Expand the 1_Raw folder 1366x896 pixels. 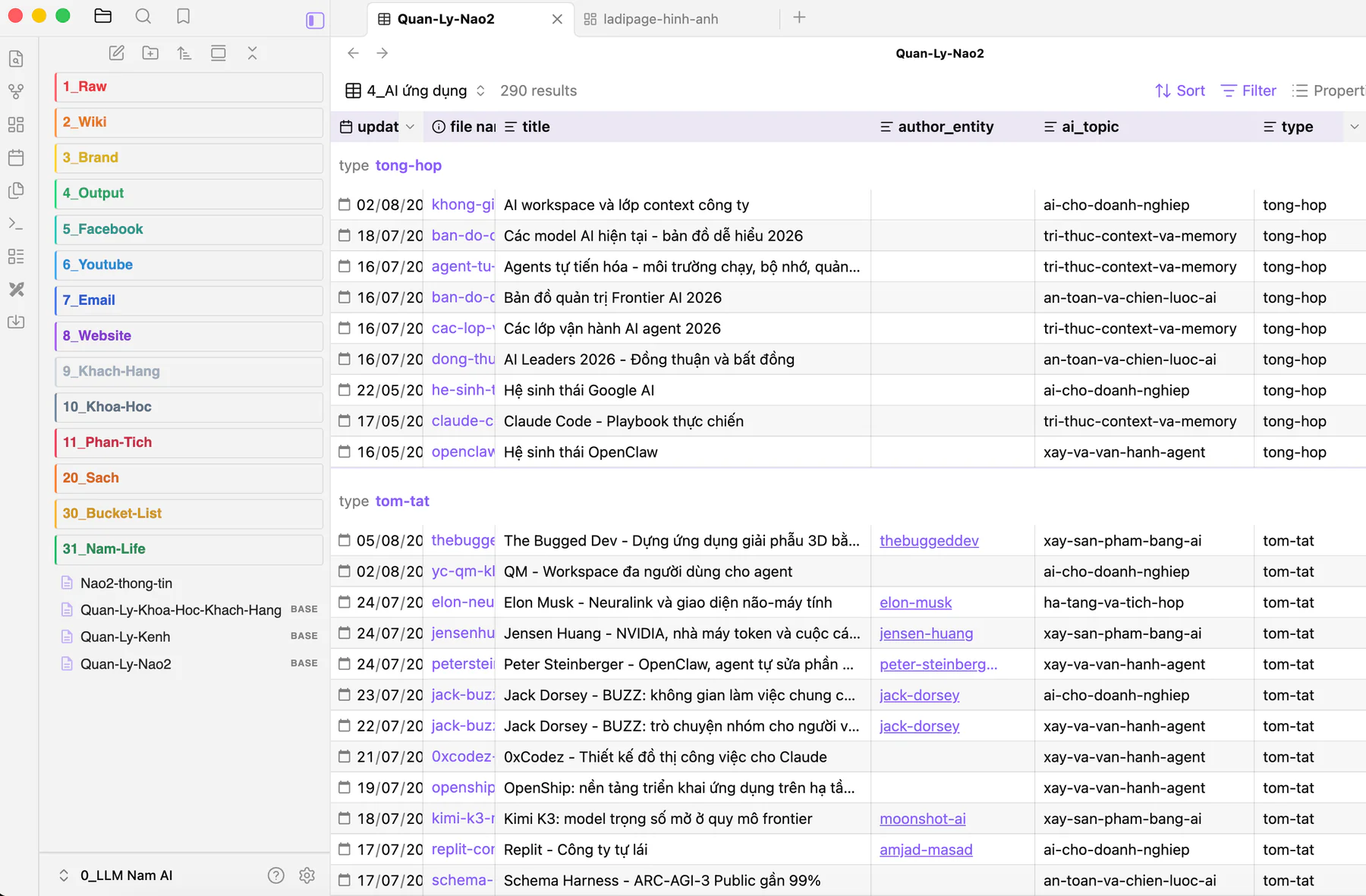[189, 87]
